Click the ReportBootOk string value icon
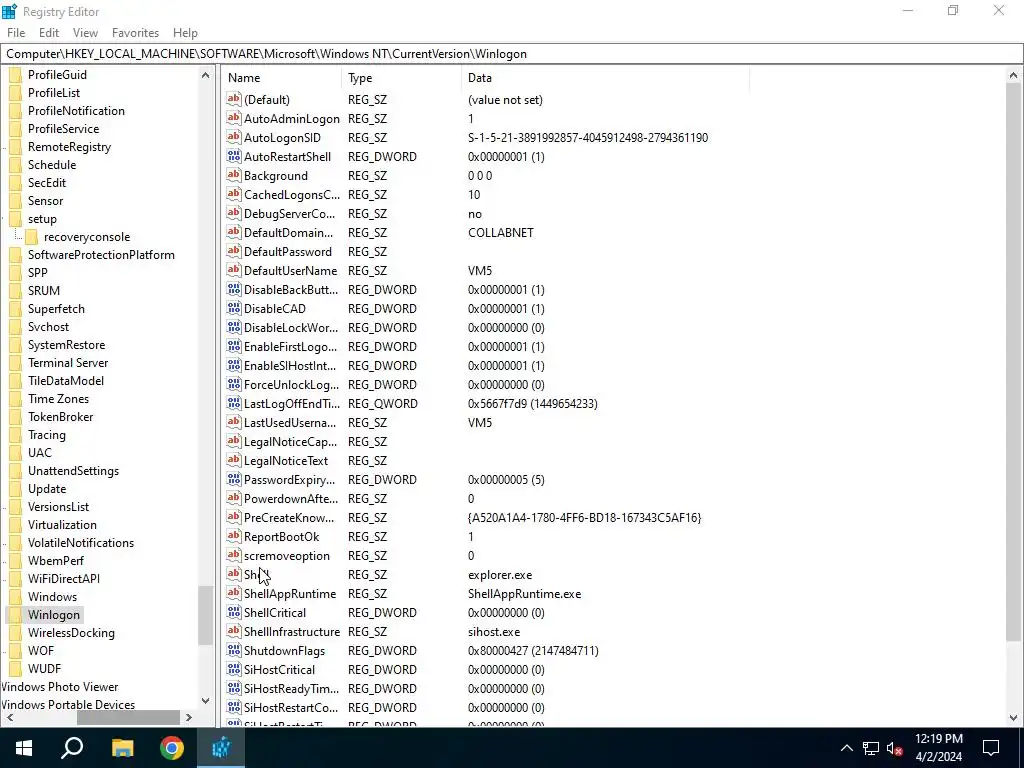 click(x=234, y=536)
